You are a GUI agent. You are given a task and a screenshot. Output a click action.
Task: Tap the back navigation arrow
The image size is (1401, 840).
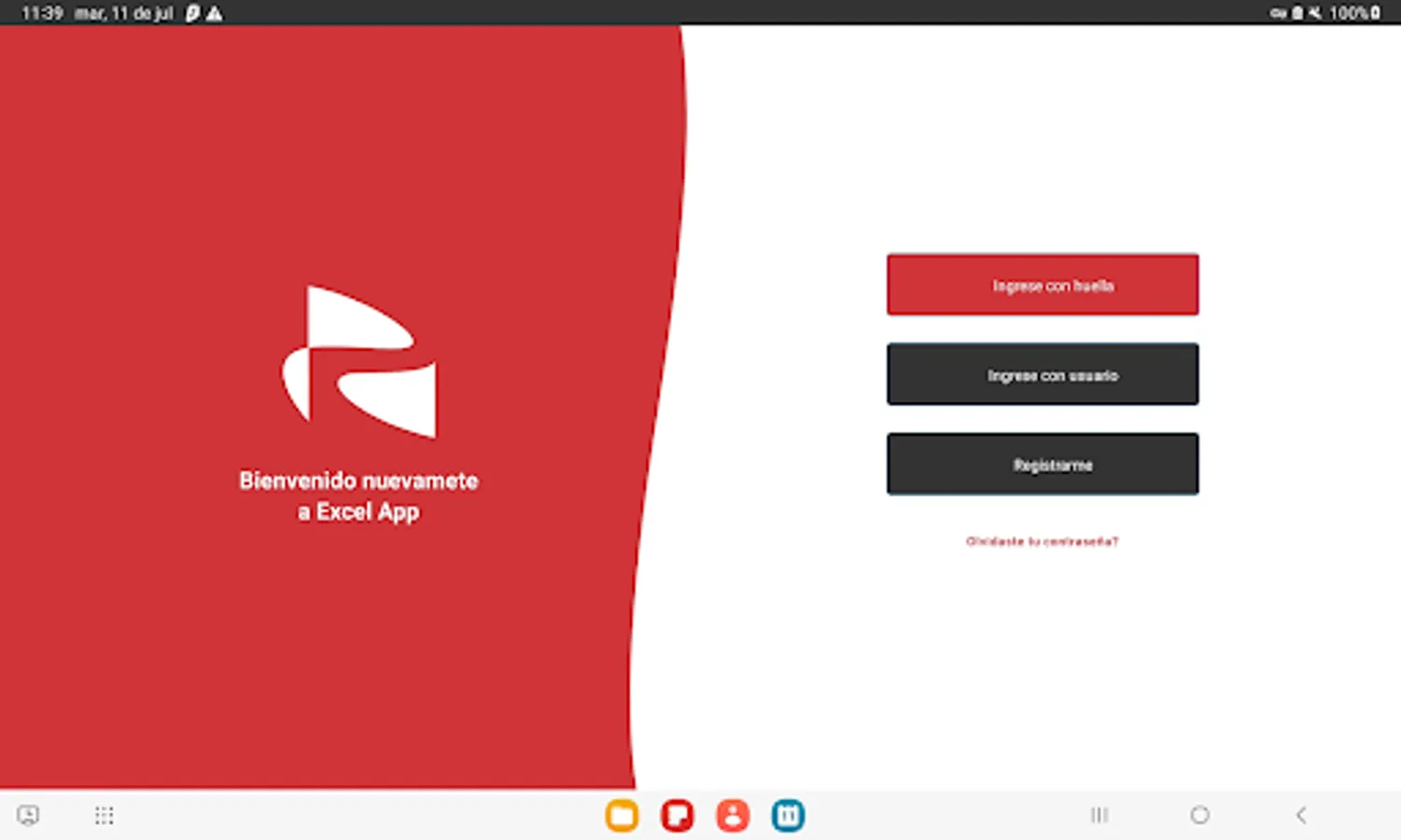pyautogui.click(x=1301, y=815)
